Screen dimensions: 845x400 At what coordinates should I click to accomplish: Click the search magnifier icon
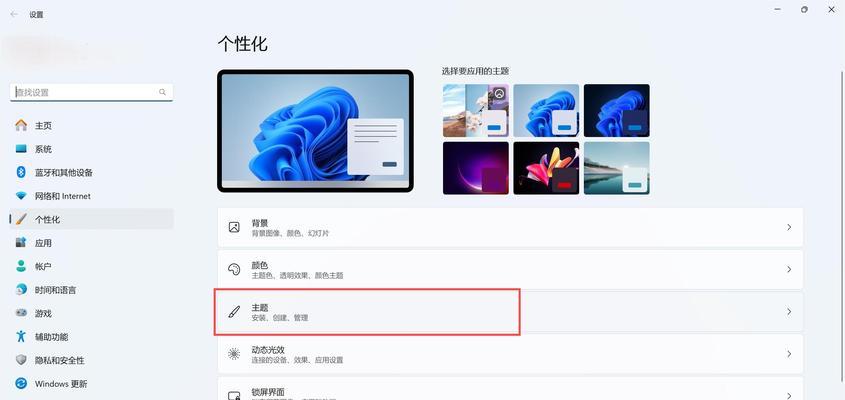(x=162, y=92)
